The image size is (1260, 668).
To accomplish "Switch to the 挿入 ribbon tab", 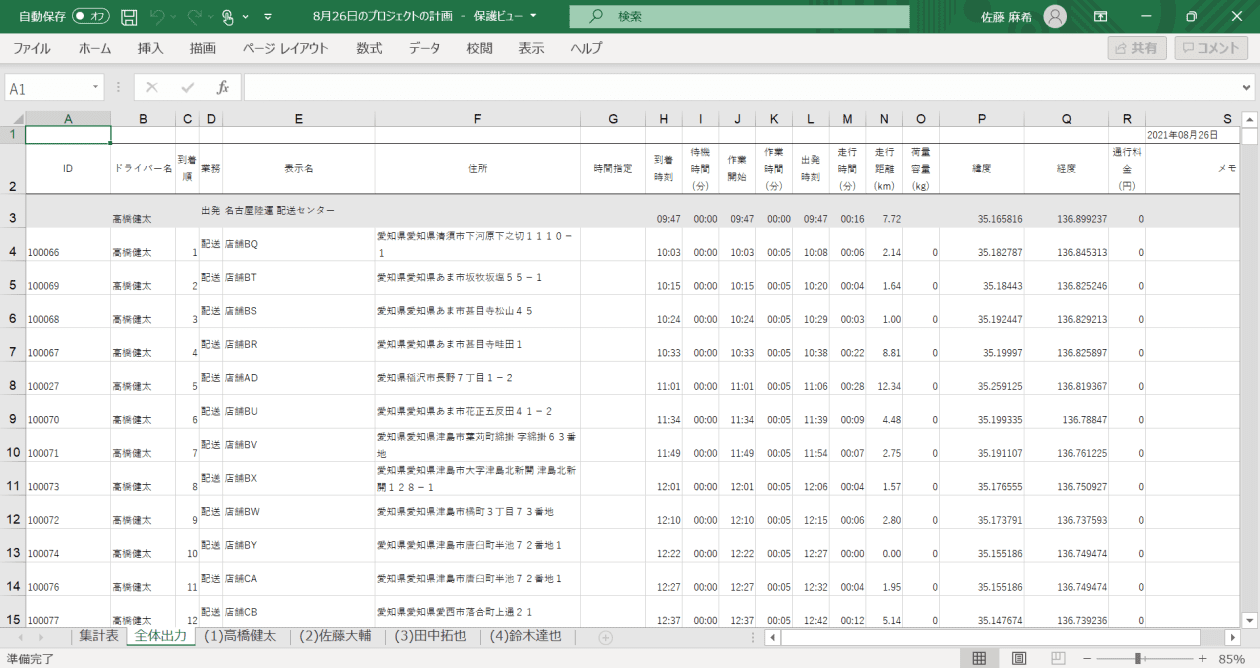I will (x=150, y=48).
